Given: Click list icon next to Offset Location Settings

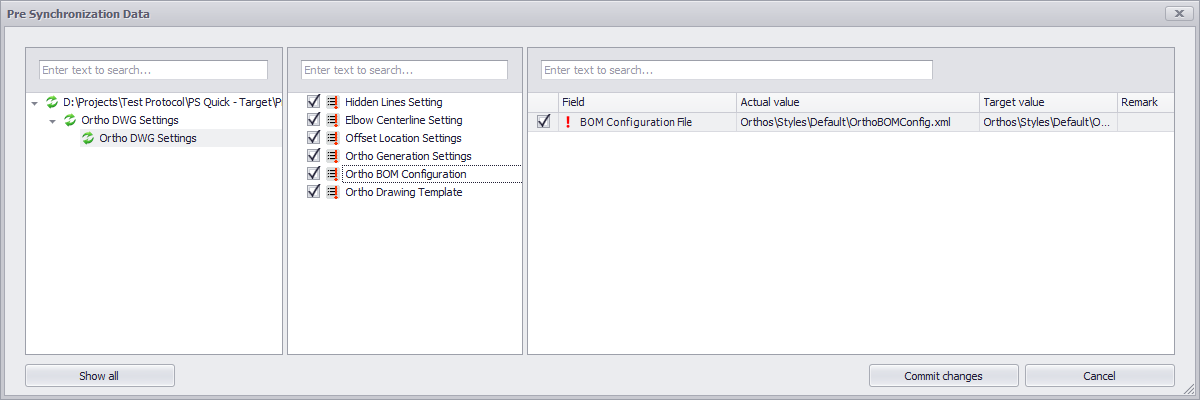Looking at the screenshot, I should [332, 138].
